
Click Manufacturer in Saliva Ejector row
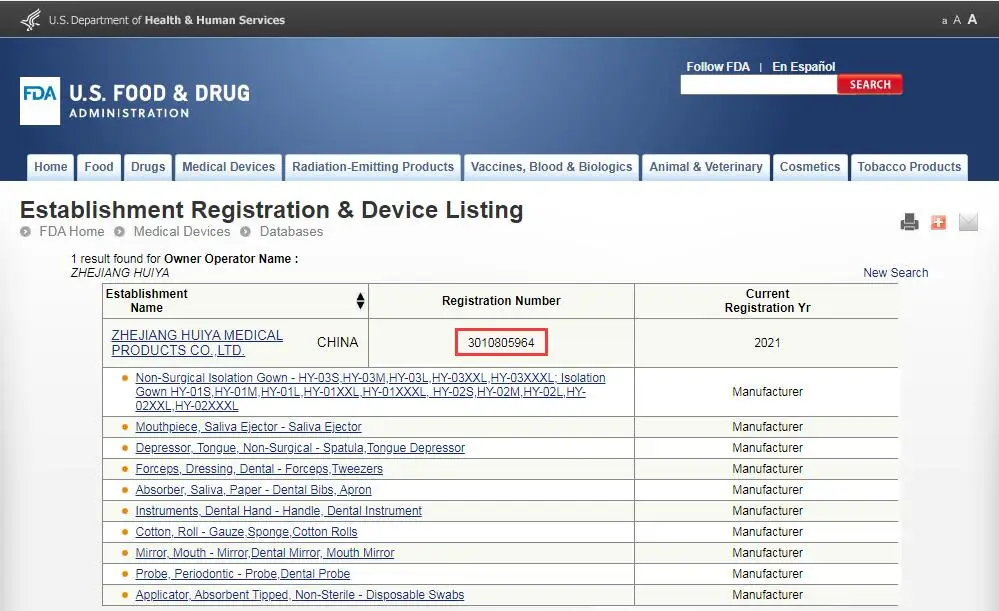[767, 427]
